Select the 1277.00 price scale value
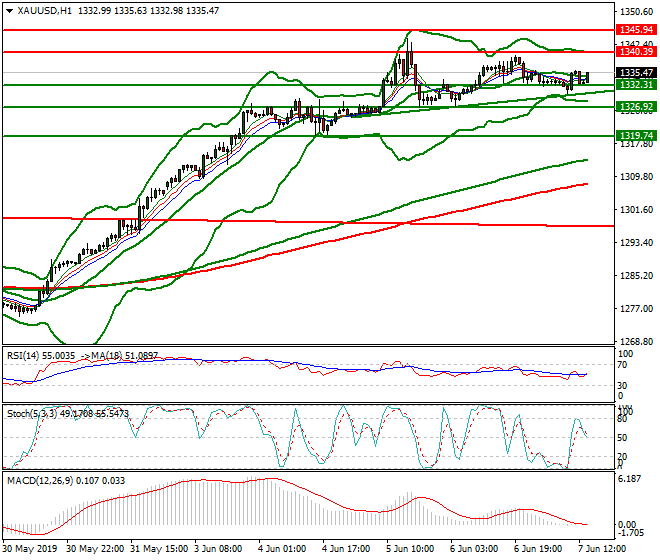660x560 pixels. 636,309
